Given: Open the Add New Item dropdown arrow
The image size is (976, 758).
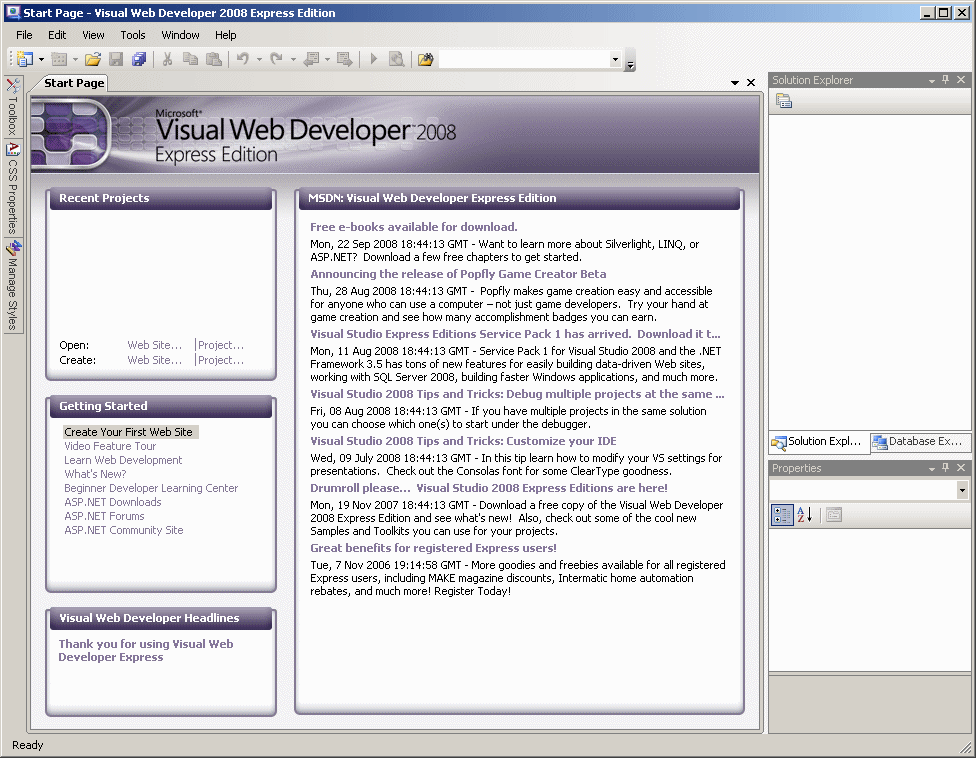Looking at the screenshot, I should coord(75,60).
